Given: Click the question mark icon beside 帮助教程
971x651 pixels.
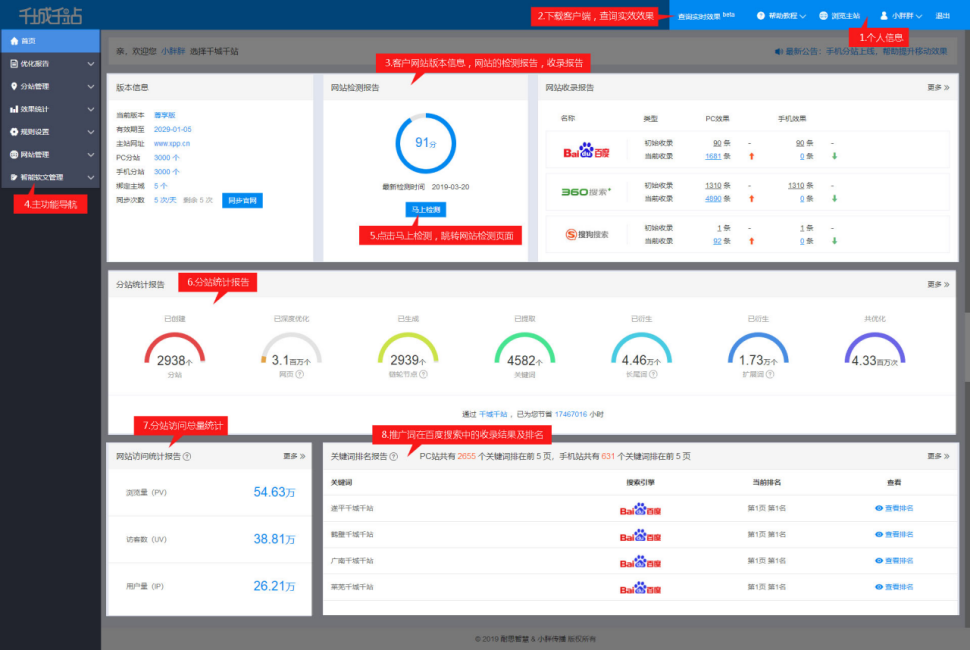Looking at the screenshot, I should click(x=761, y=16).
